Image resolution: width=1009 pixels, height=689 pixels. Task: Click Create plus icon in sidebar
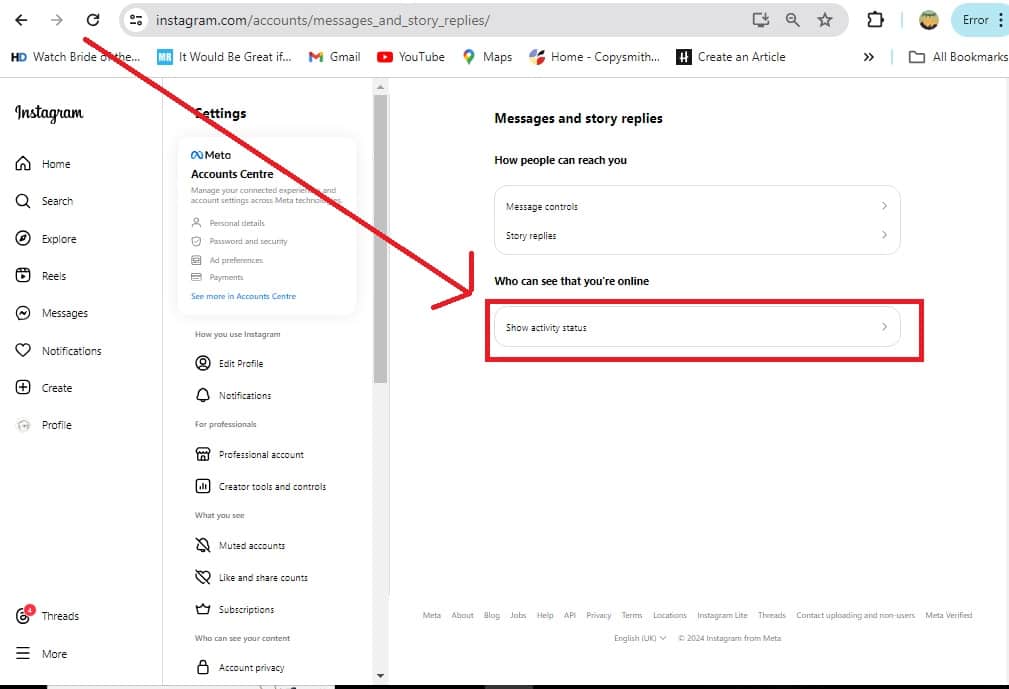pos(23,387)
